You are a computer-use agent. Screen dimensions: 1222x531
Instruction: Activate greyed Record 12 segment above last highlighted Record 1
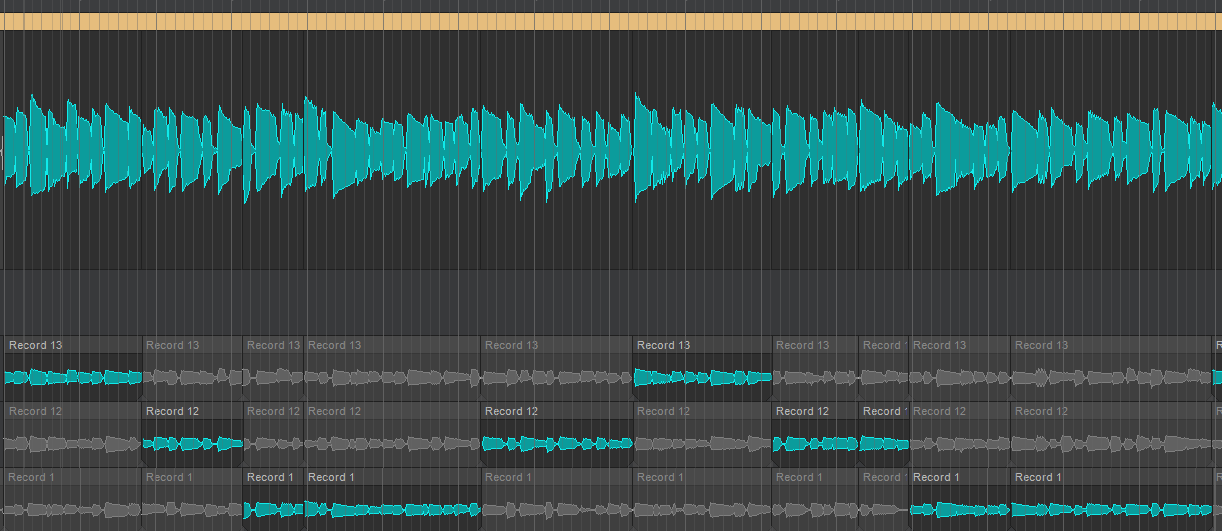(x=1111, y=434)
